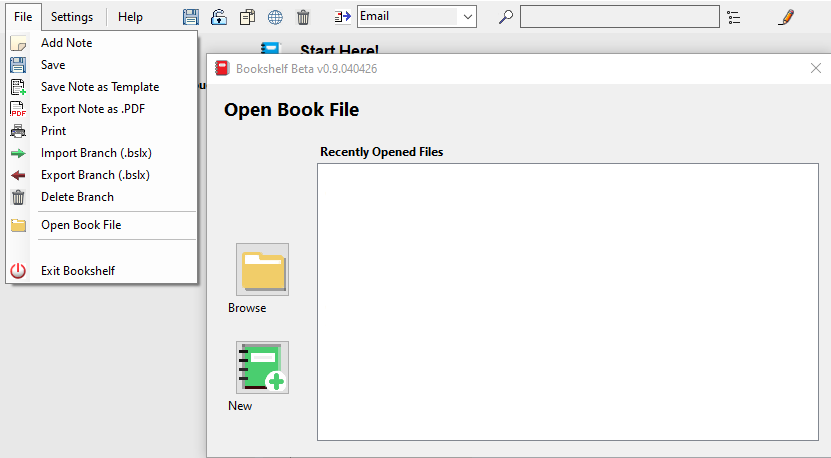Viewport: 831px width, 458px height.
Task: Click the Browse folder button
Action: [262, 270]
